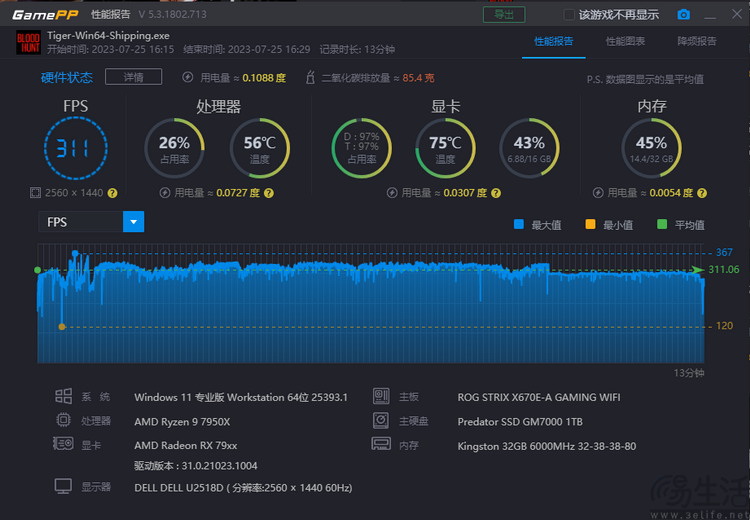
Task: Click the 367 maximum value chart marker
Action: [x=75, y=253]
